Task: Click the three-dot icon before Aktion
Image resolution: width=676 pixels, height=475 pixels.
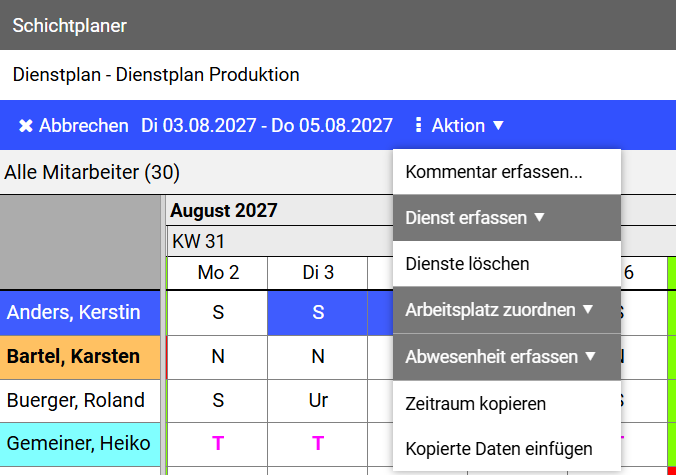Action: click(x=418, y=125)
